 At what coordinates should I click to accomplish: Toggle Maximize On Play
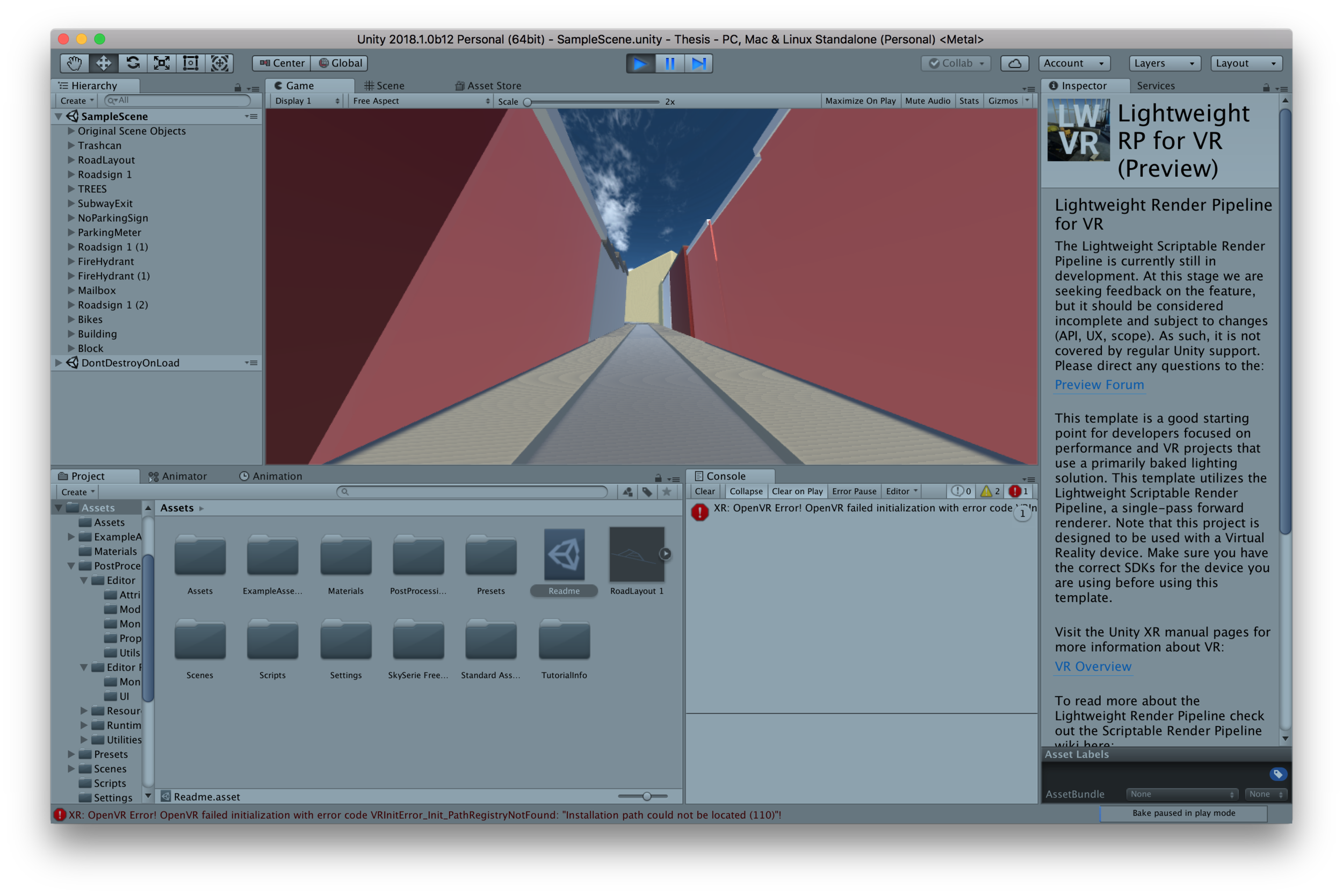tap(860, 100)
